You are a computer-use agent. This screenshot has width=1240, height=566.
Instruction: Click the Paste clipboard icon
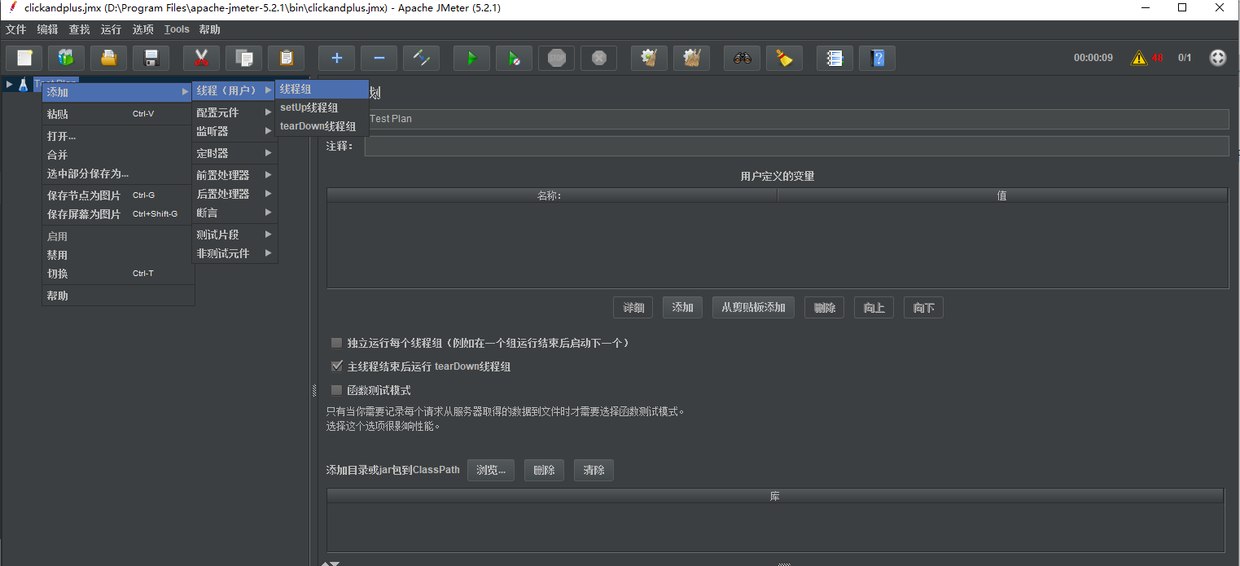click(x=286, y=58)
